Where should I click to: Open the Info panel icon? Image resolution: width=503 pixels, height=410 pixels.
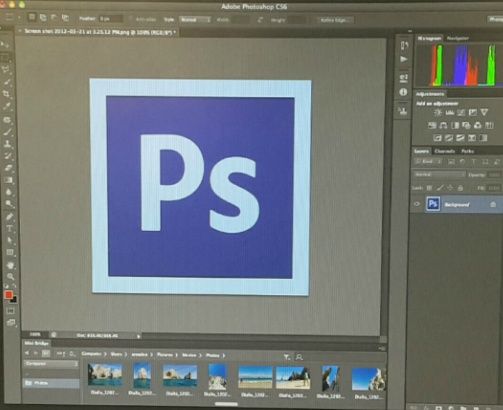point(403,92)
